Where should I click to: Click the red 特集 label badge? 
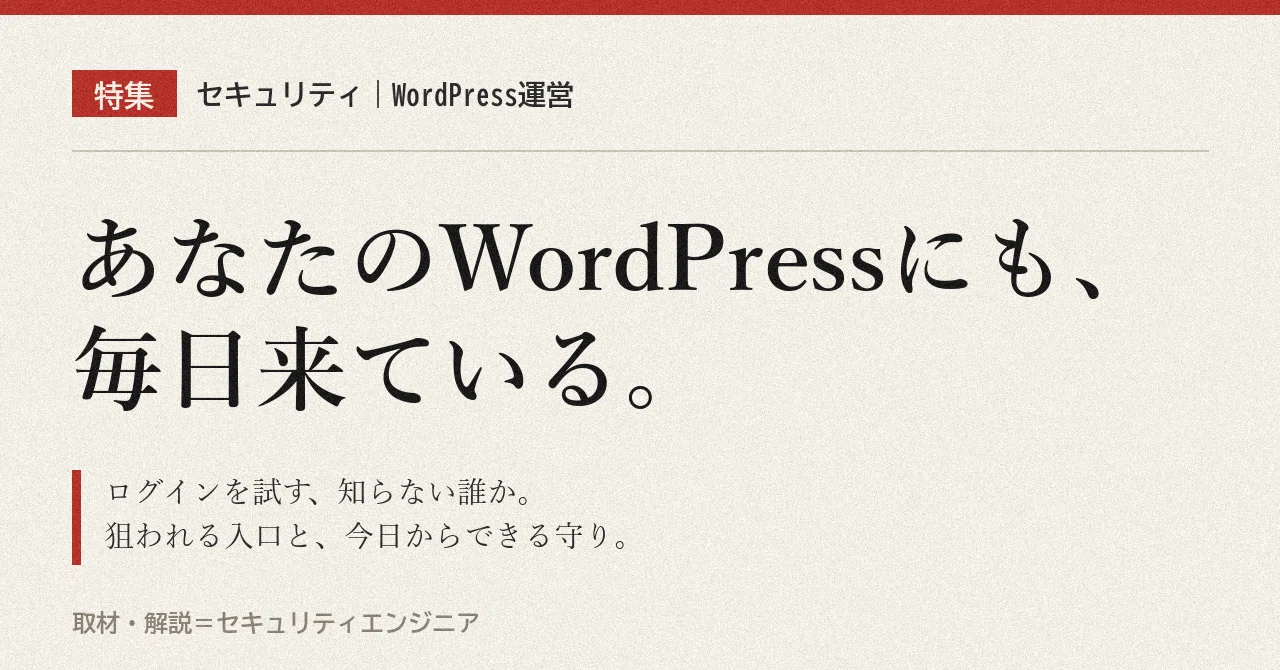[124, 94]
